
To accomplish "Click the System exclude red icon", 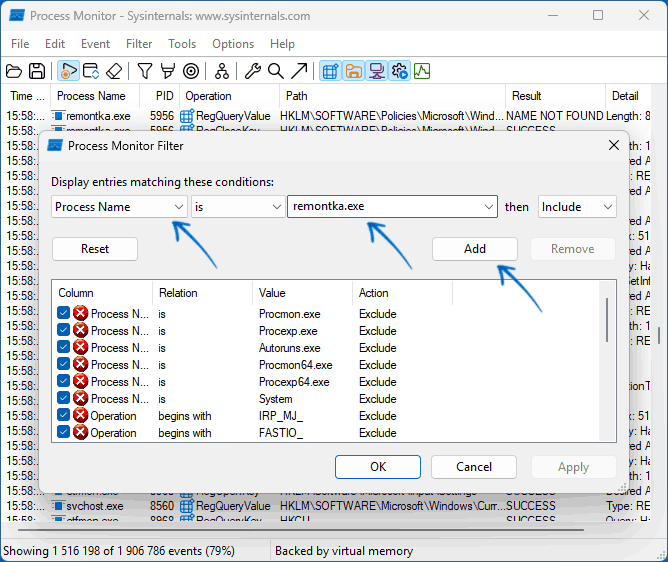I will click(x=81, y=398).
